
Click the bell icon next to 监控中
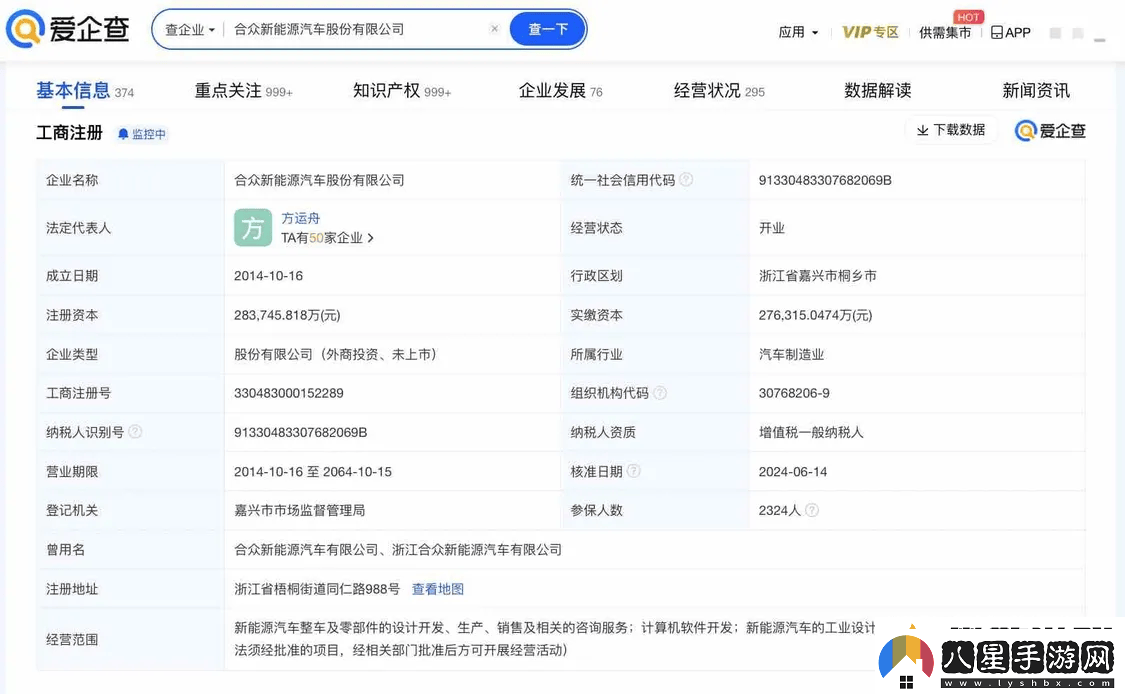pos(122,133)
